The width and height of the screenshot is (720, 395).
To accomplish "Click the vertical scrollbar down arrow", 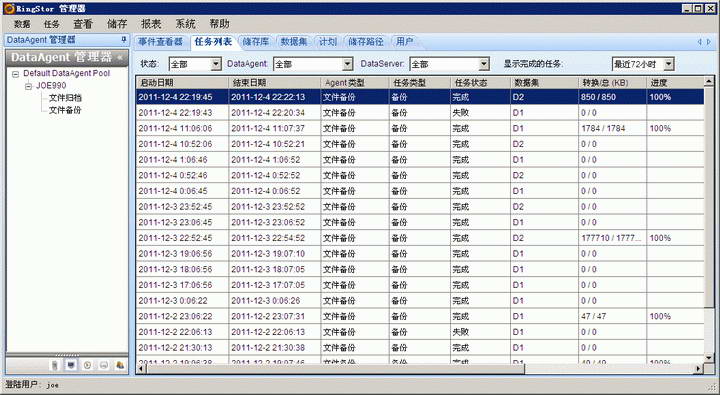I will click(x=709, y=357).
